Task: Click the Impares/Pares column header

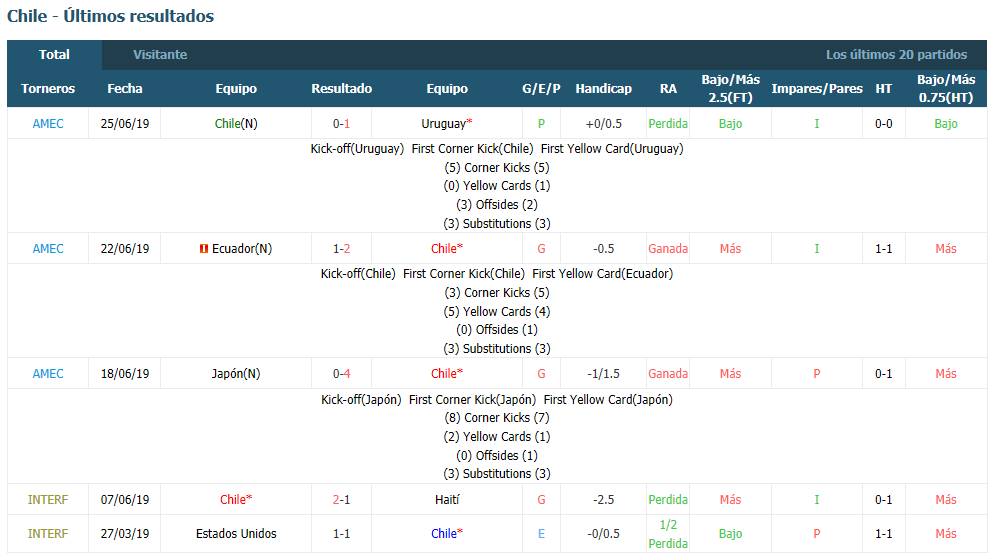Action: coord(817,89)
